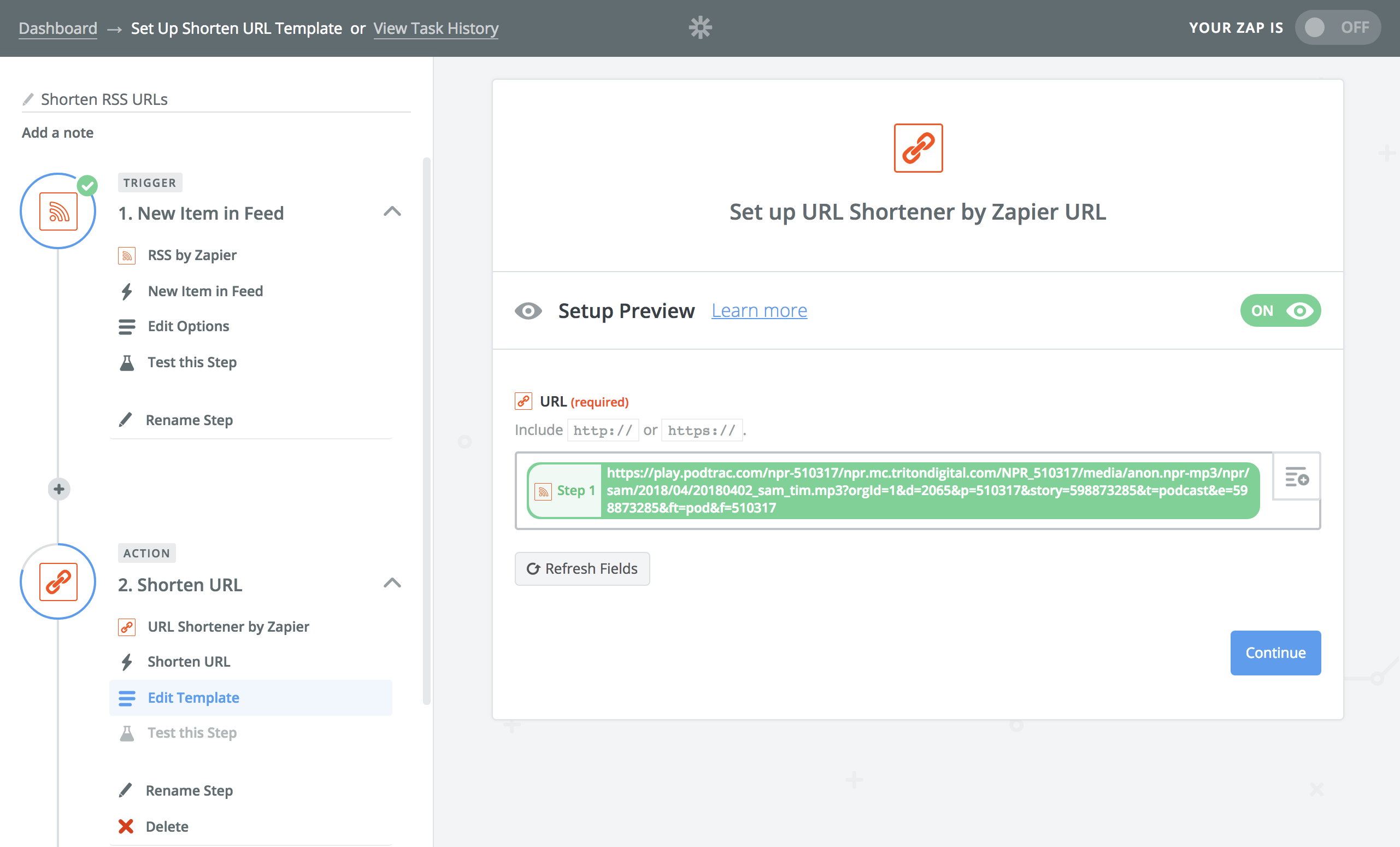Click the URL Shortener chain link icon
The image size is (1400, 847).
(917, 147)
